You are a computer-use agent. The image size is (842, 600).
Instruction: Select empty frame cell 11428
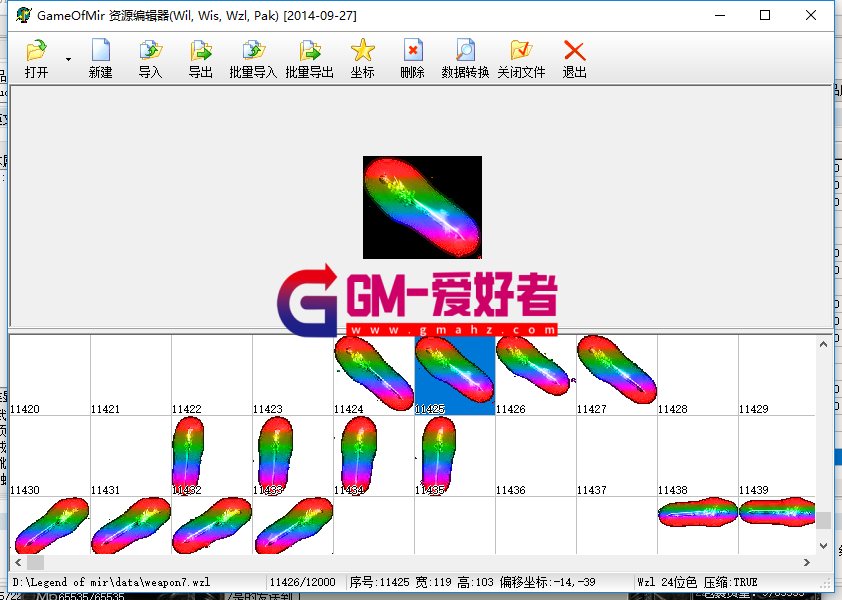[699, 375]
